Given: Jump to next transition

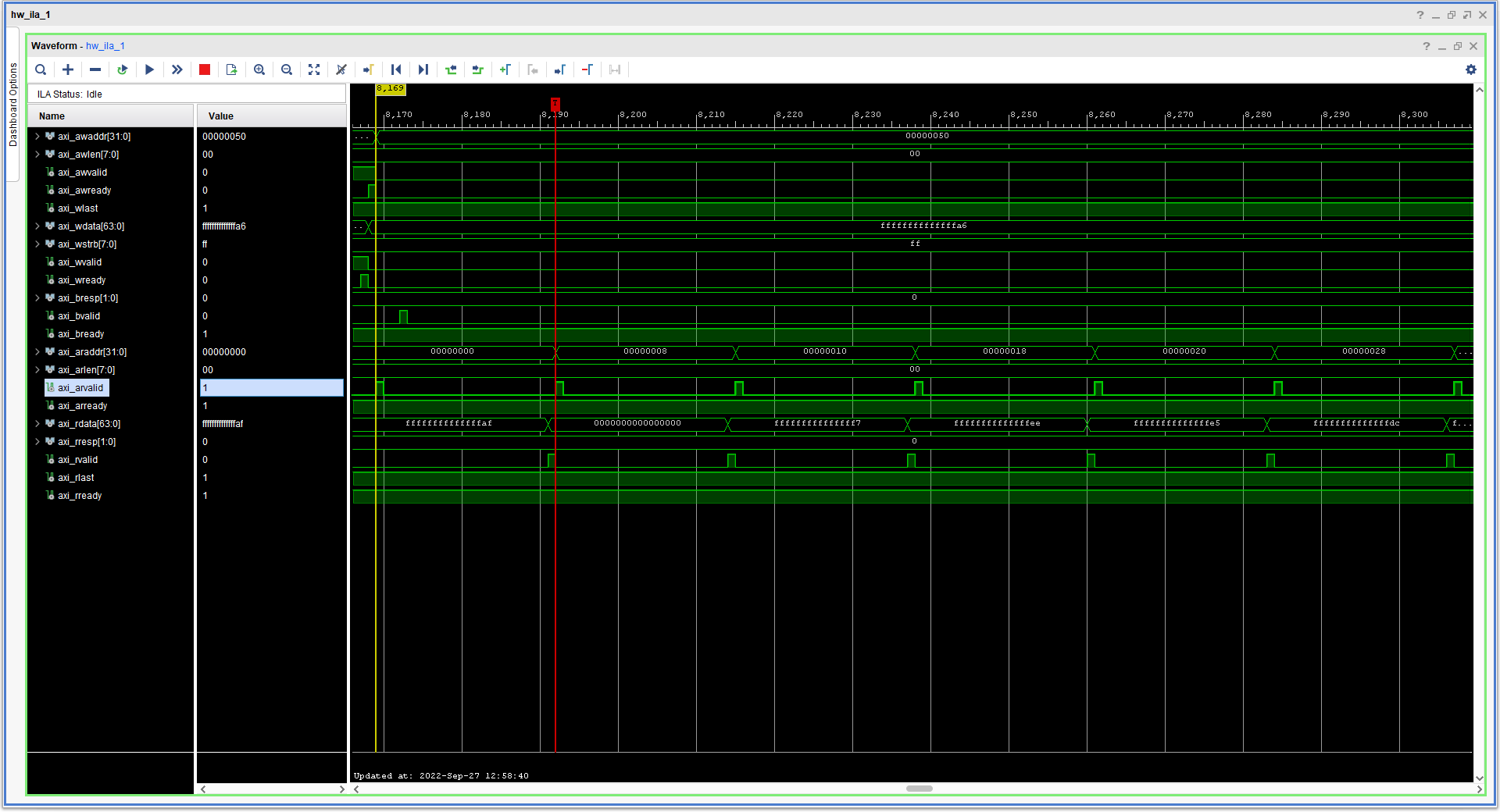Looking at the screenshot, I should click(x=478, y=69).
